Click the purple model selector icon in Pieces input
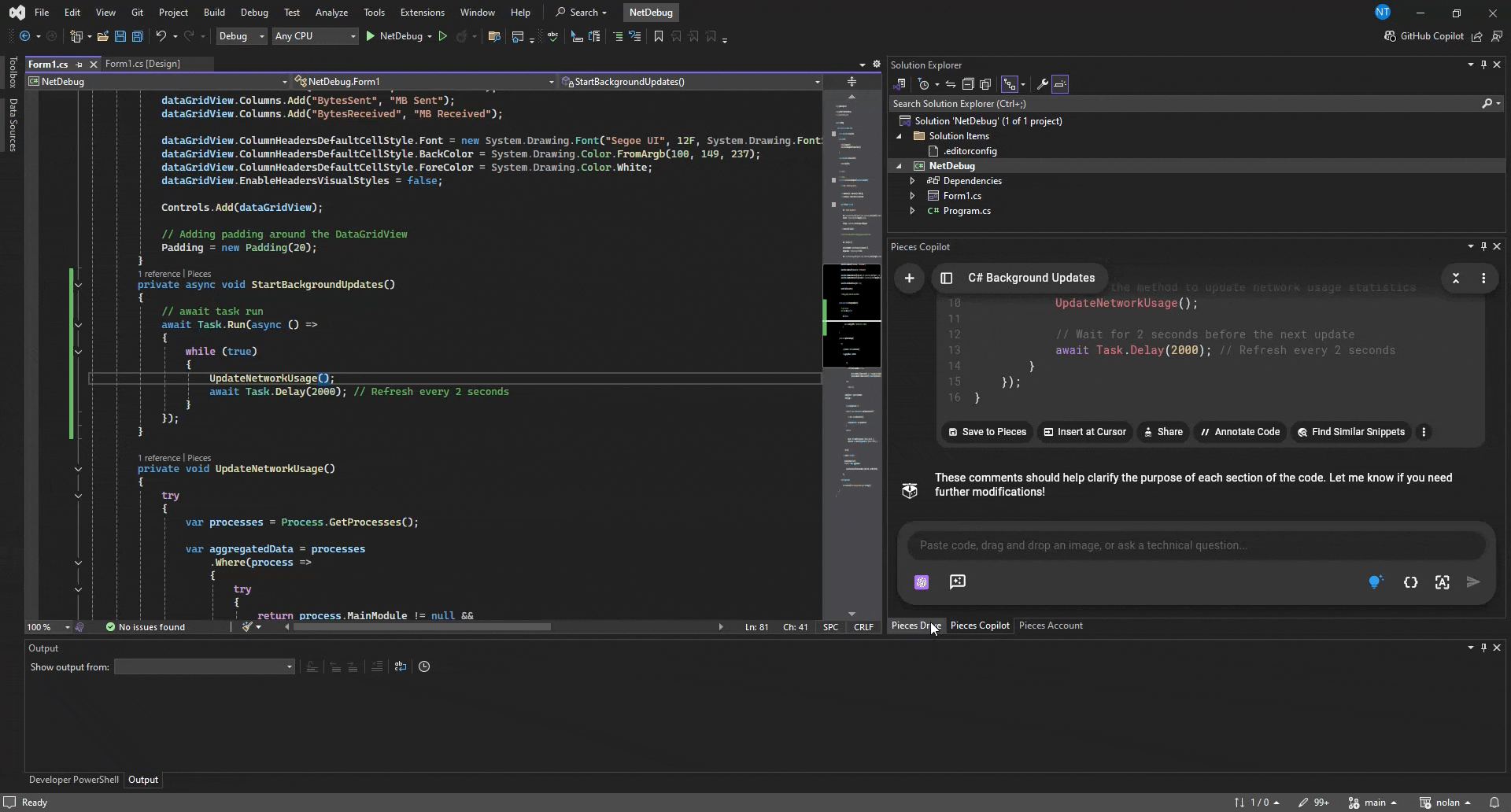 click(x=922, y=582)
